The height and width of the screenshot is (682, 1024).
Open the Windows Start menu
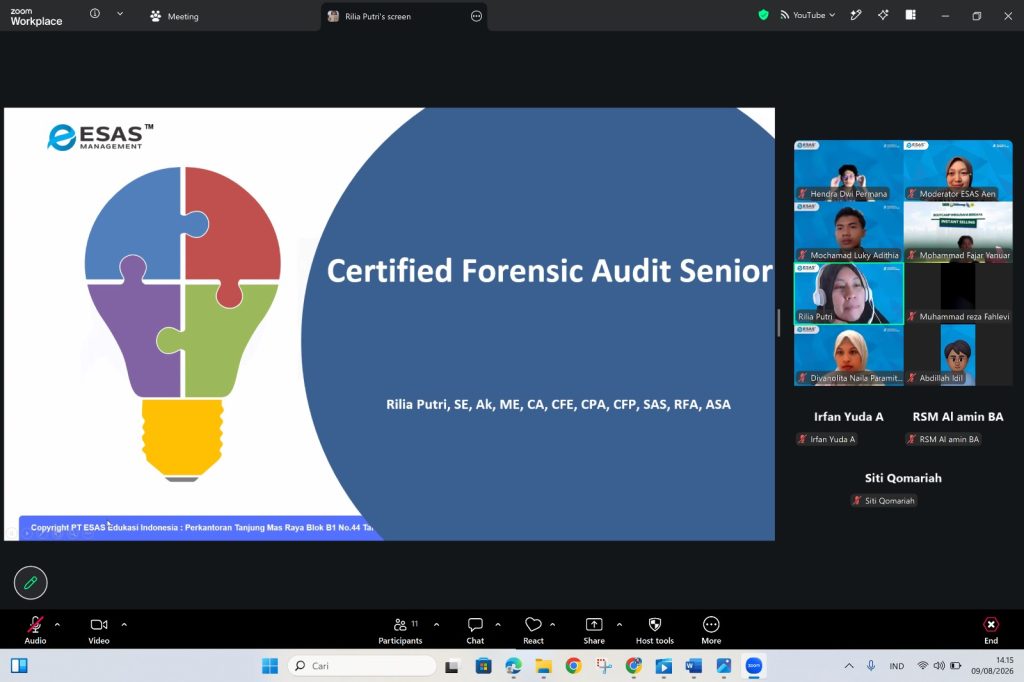270,666
